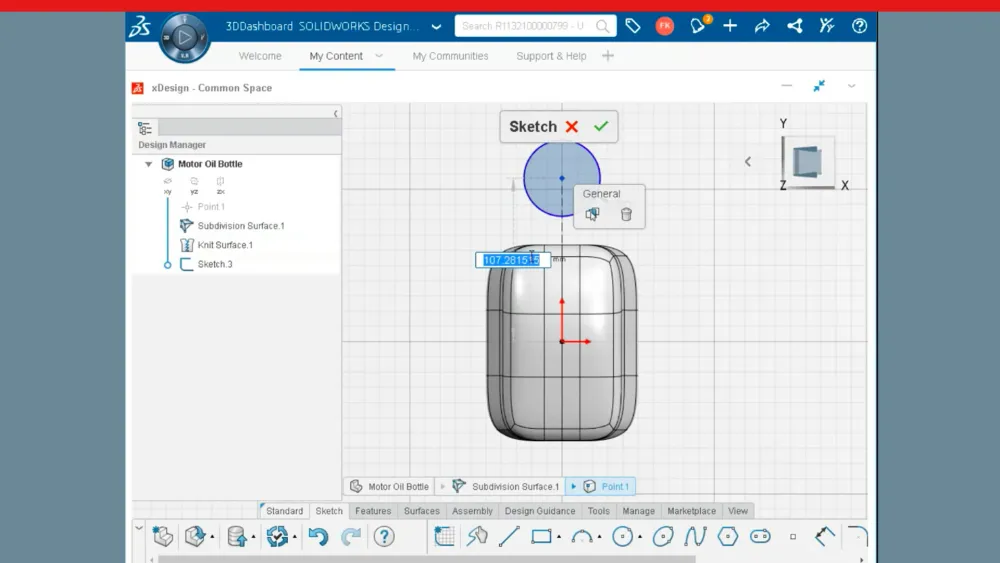Collapse the Design Manager side panel
The height and width of the screenshot is (563, 1000).
coord(335,113)
